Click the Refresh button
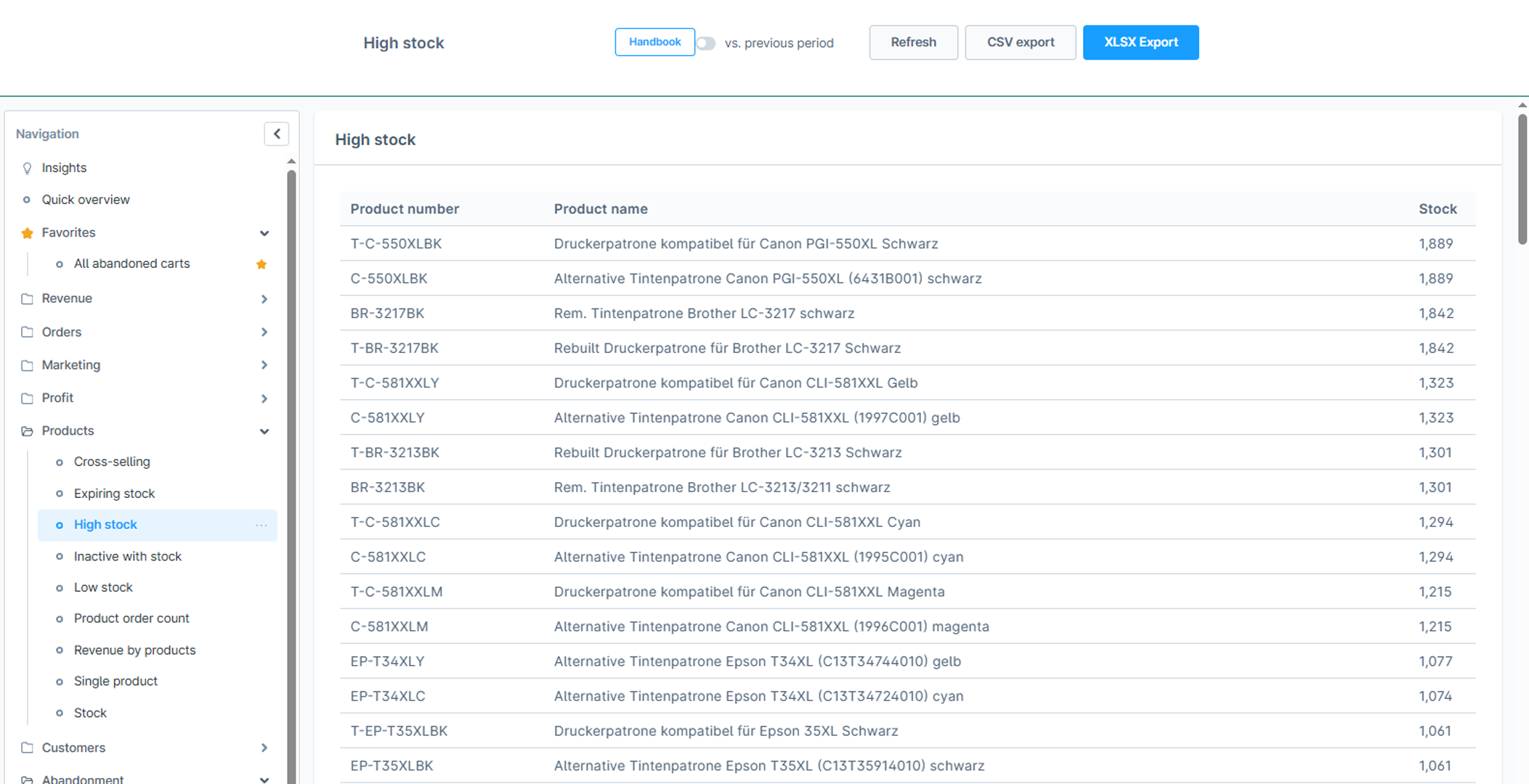This screenshot has height=784, width=1529. [x=913, y=42]
